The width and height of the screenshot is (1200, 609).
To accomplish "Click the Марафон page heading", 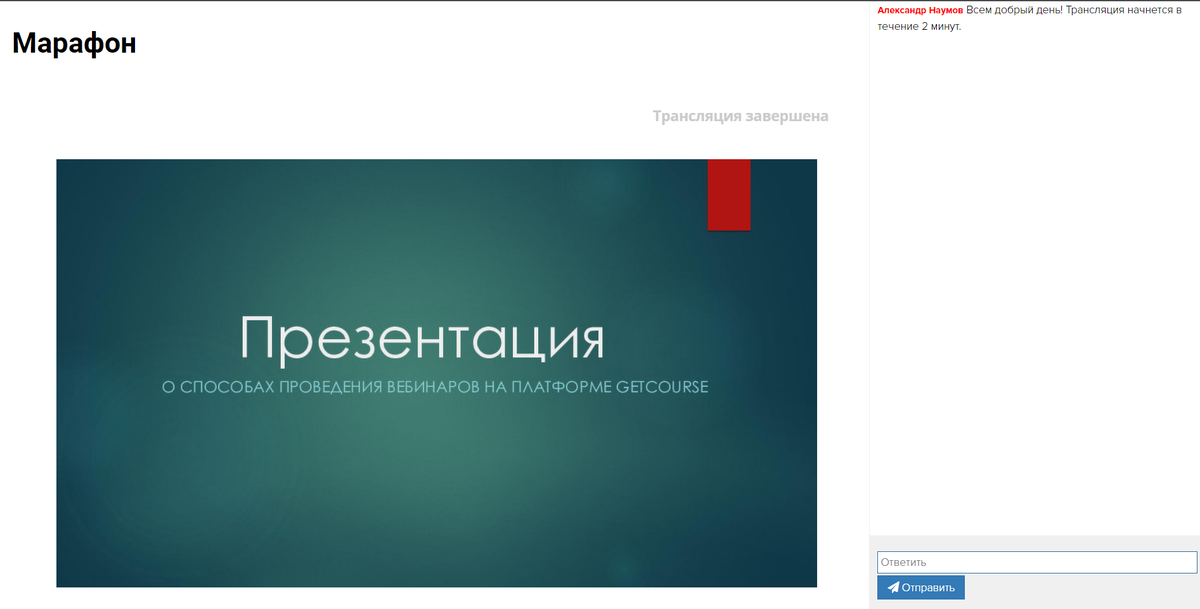I will click(x=74, y=43).
